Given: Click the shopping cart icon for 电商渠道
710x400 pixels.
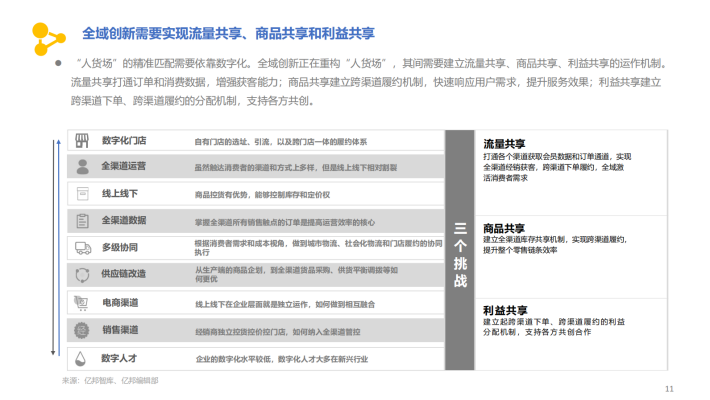Looking at the screenshot, I should [81, 302].
